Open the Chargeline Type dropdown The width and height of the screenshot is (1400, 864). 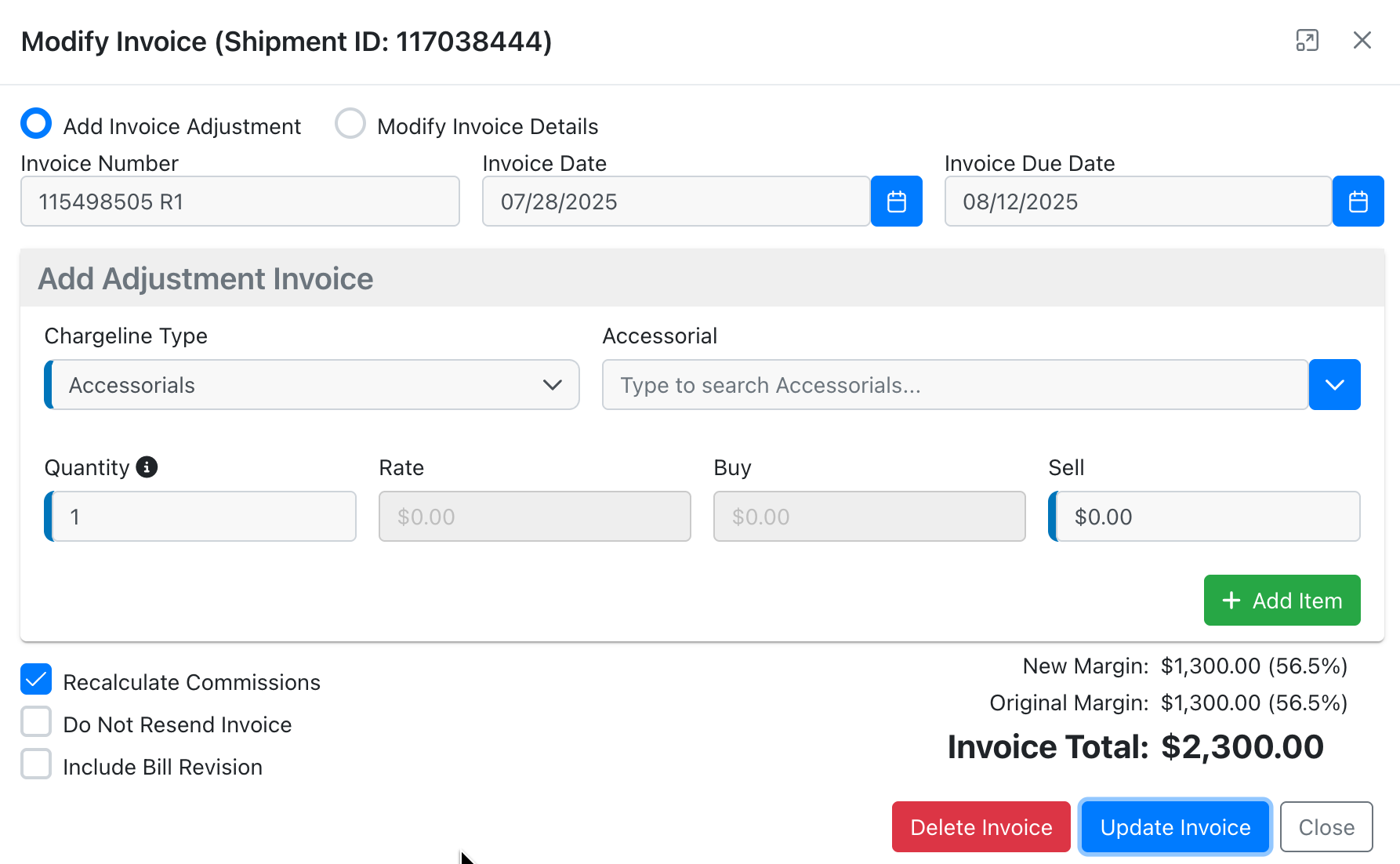pos(312,385)
